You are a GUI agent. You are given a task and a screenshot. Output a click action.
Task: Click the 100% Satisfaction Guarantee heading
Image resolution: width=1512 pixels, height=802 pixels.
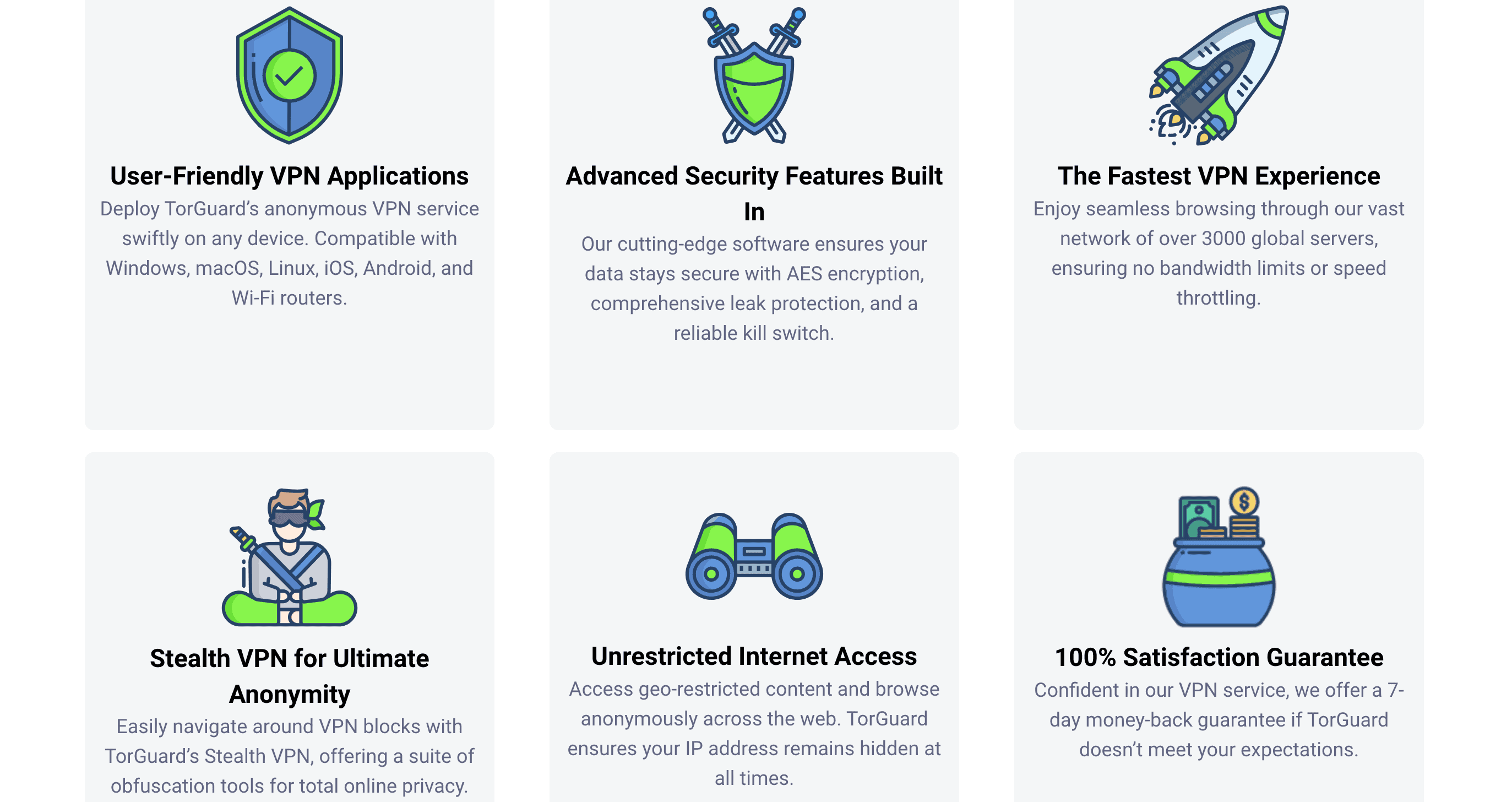coord(1219,658)
